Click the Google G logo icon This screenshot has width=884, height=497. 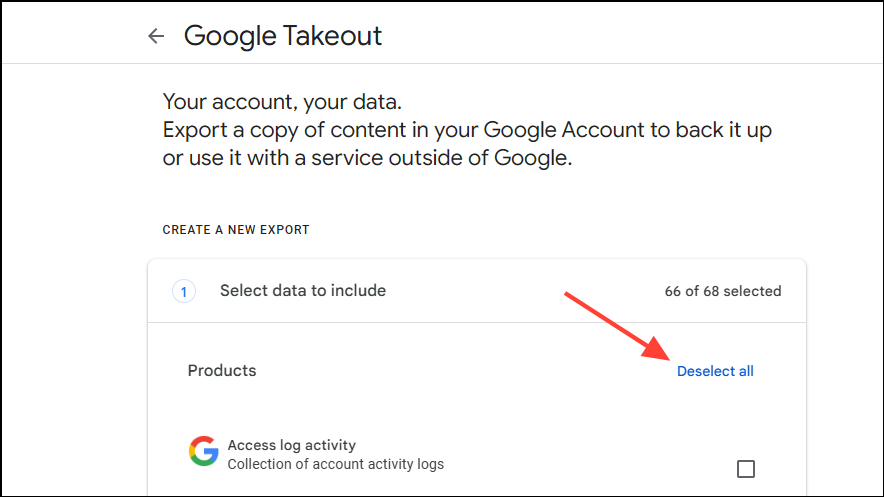click(204, 451)
